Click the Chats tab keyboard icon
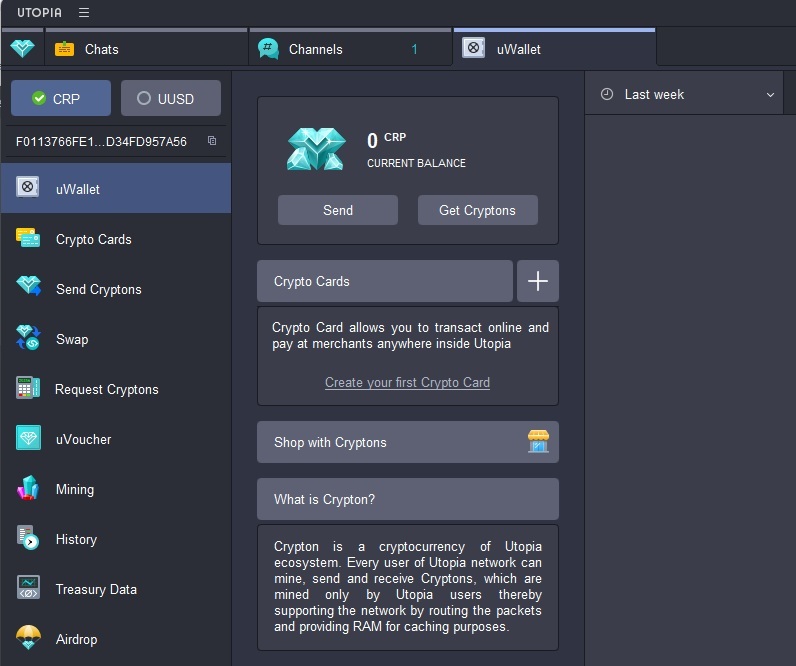The width and height of the screenshot is (796, 666). point(64,49)
